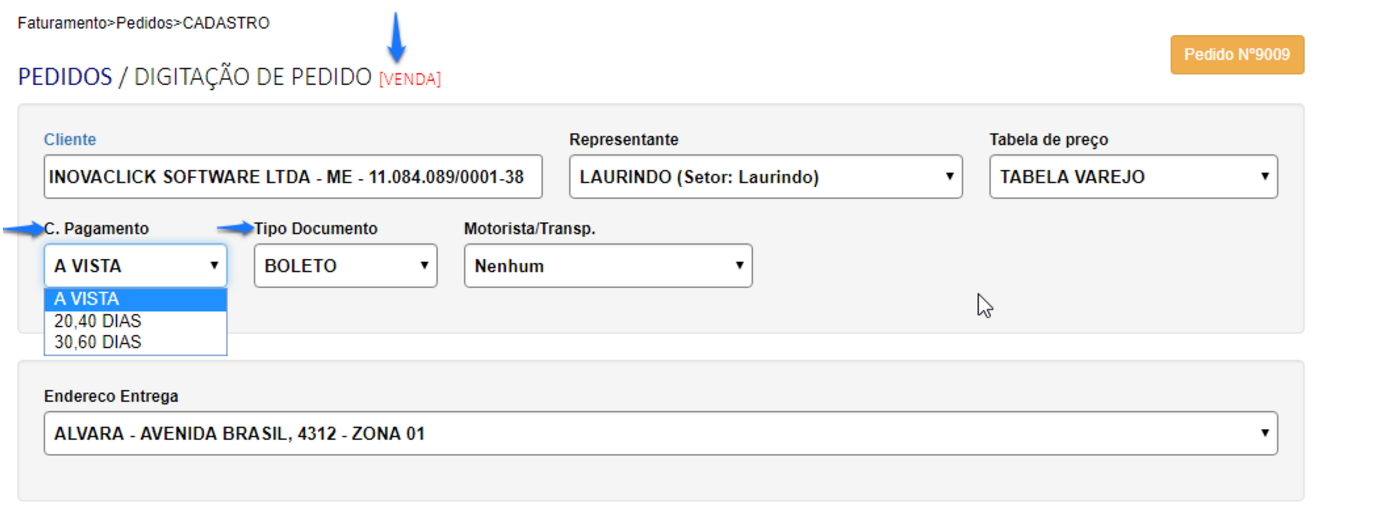
Task: Click the Endereco Entrega field label
Action: point(111,397)
